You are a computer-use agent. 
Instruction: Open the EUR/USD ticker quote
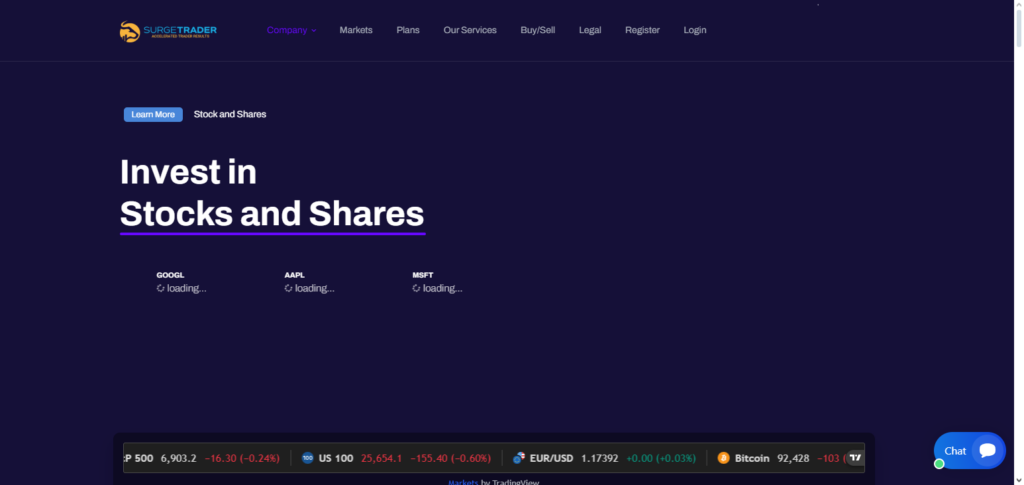coord(604,458)
